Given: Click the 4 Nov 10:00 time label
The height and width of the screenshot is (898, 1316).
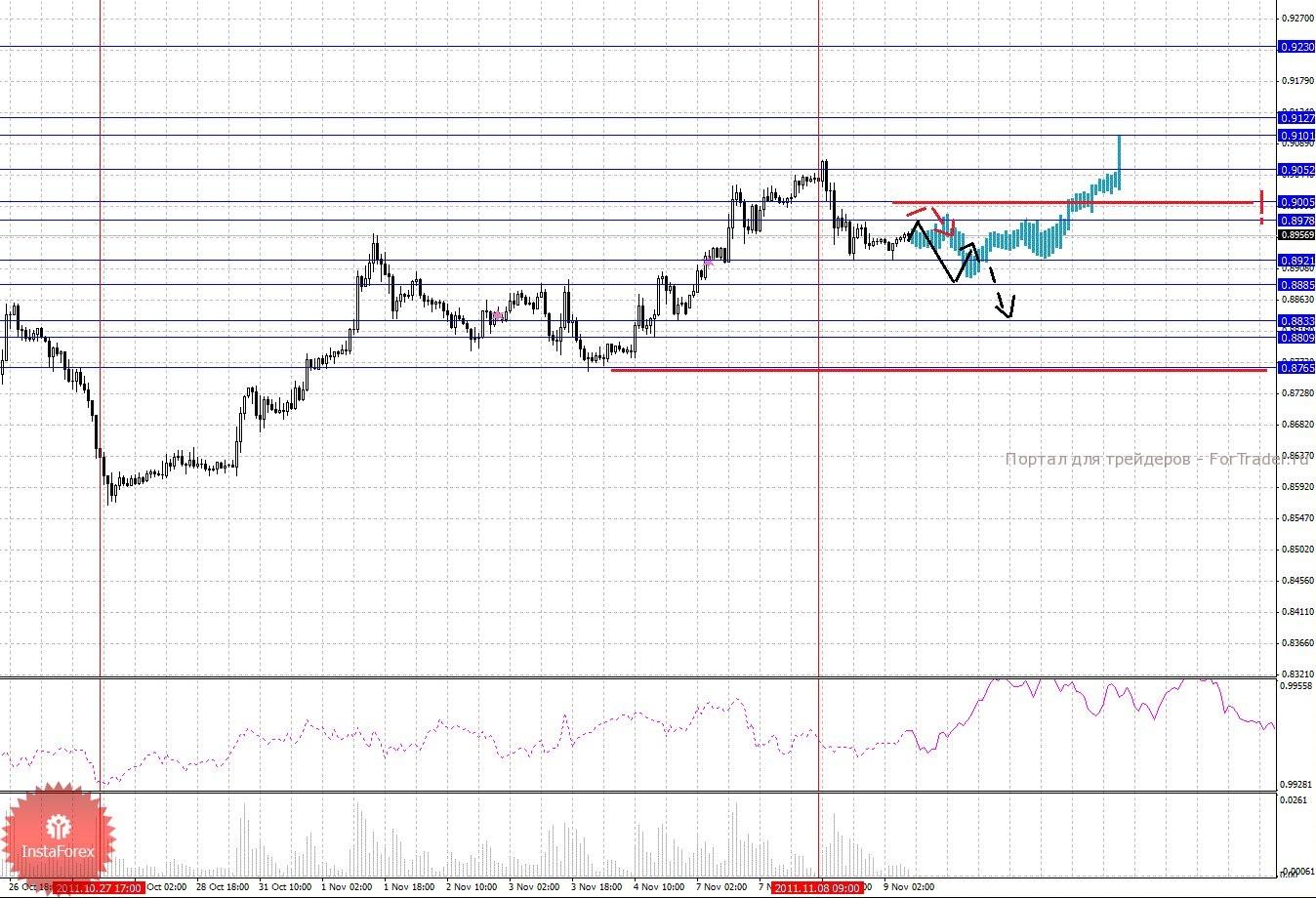Looking at the screenshot, I should (661, 888).
